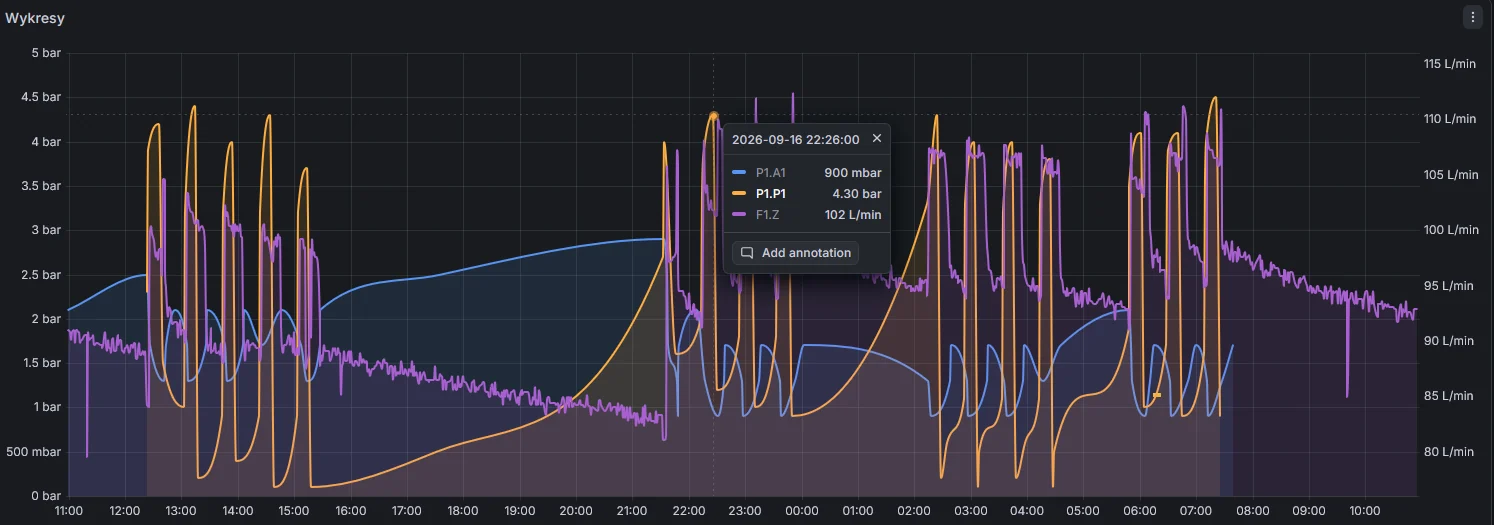Click the 115 L/min right axis label

(1449, 64)
